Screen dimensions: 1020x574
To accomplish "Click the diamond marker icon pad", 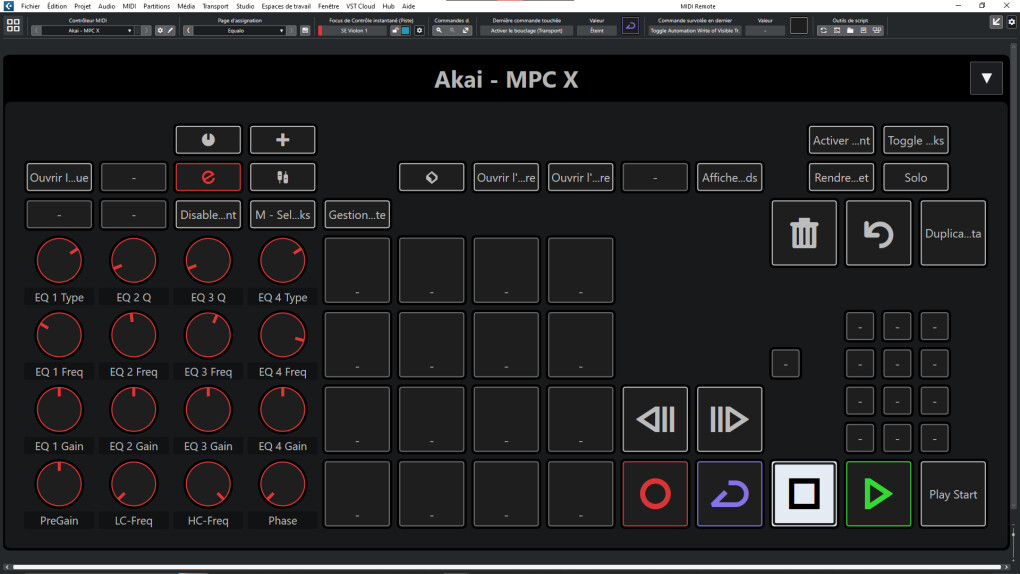I will (431, 177).
